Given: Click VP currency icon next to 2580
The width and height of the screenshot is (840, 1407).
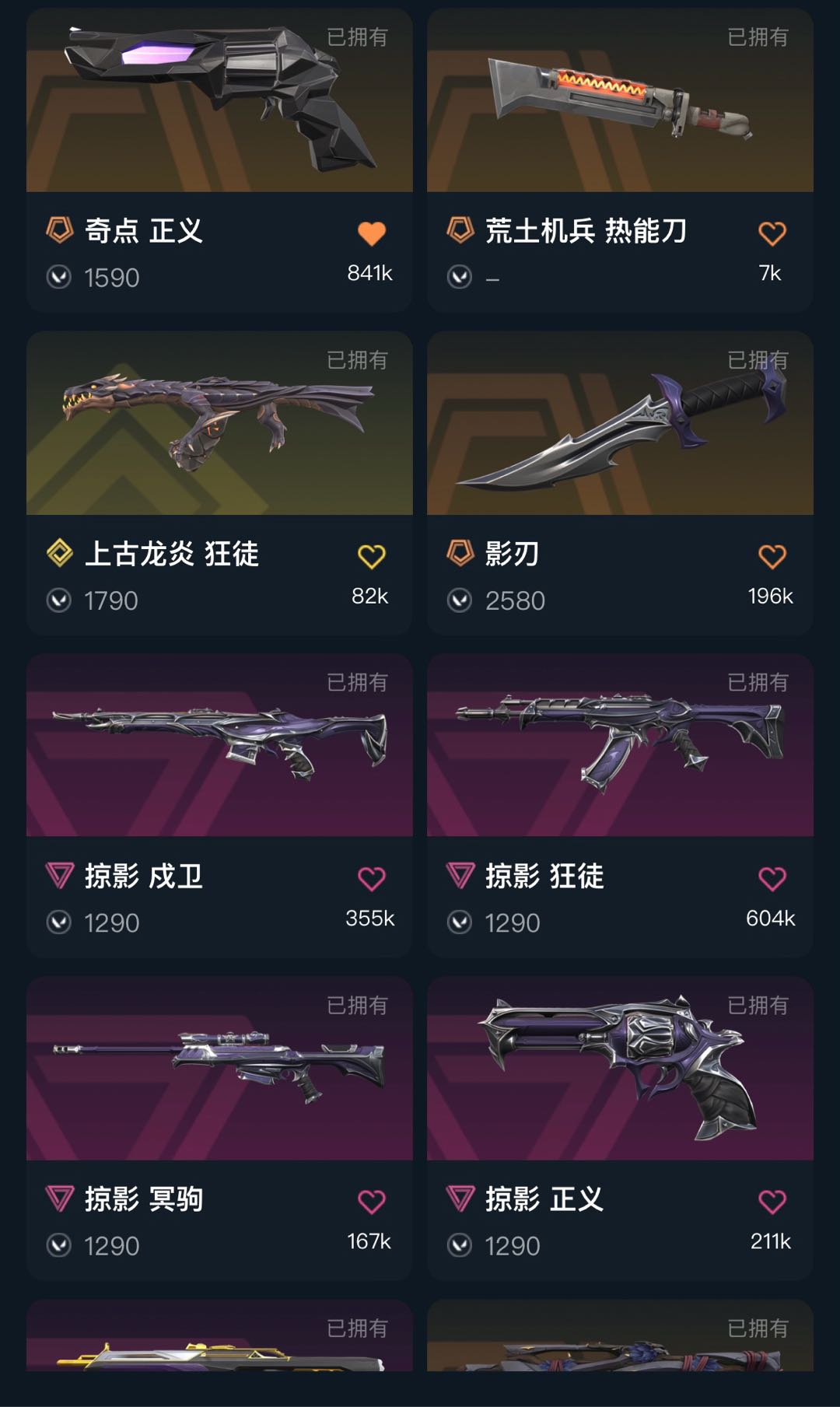Looking at the screenshot, I should pyautogui.click(x=460, y=600).
